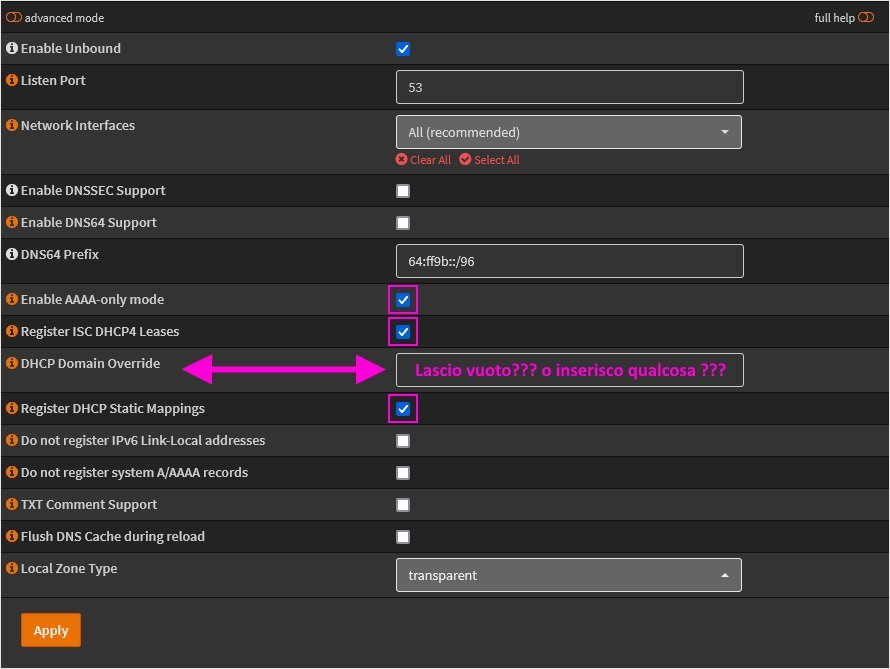Check Flush DNS Cache during reload
This screenshot has width=890, height=669.
[403, 537]
